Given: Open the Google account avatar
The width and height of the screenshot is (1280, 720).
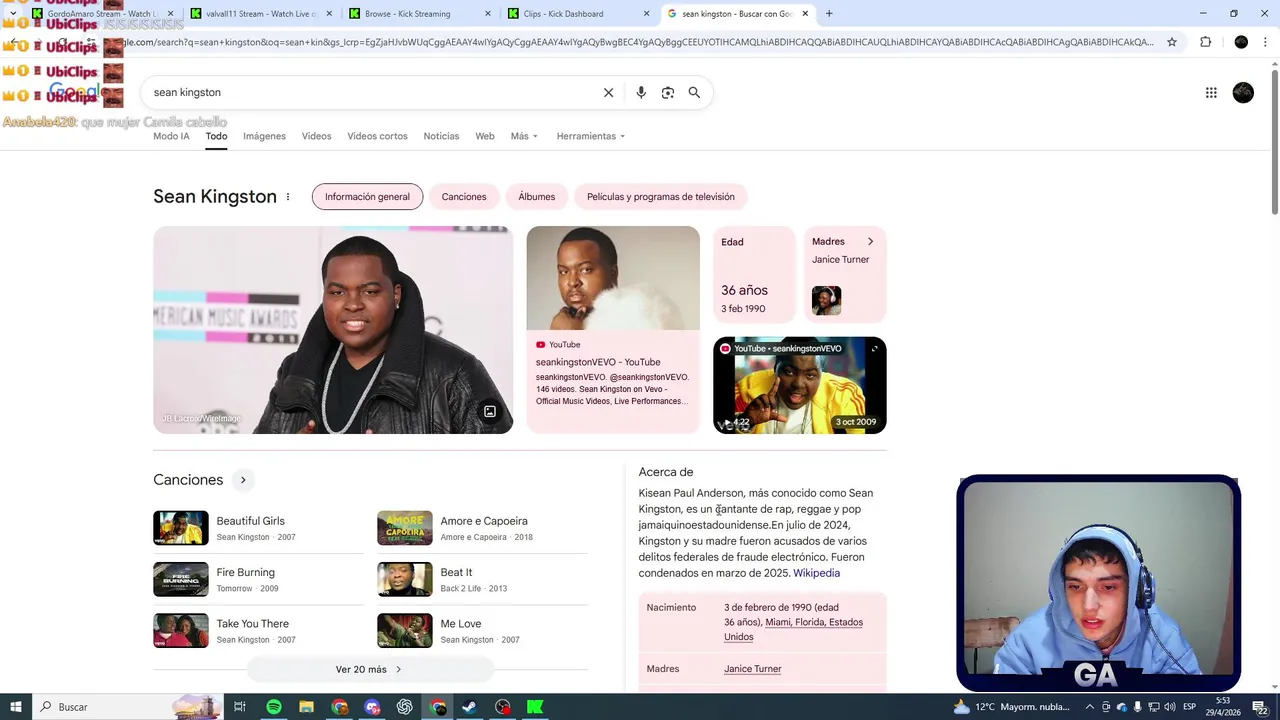Looking at the screenshot, I should pyautogui.click(x=1243, y=92).
